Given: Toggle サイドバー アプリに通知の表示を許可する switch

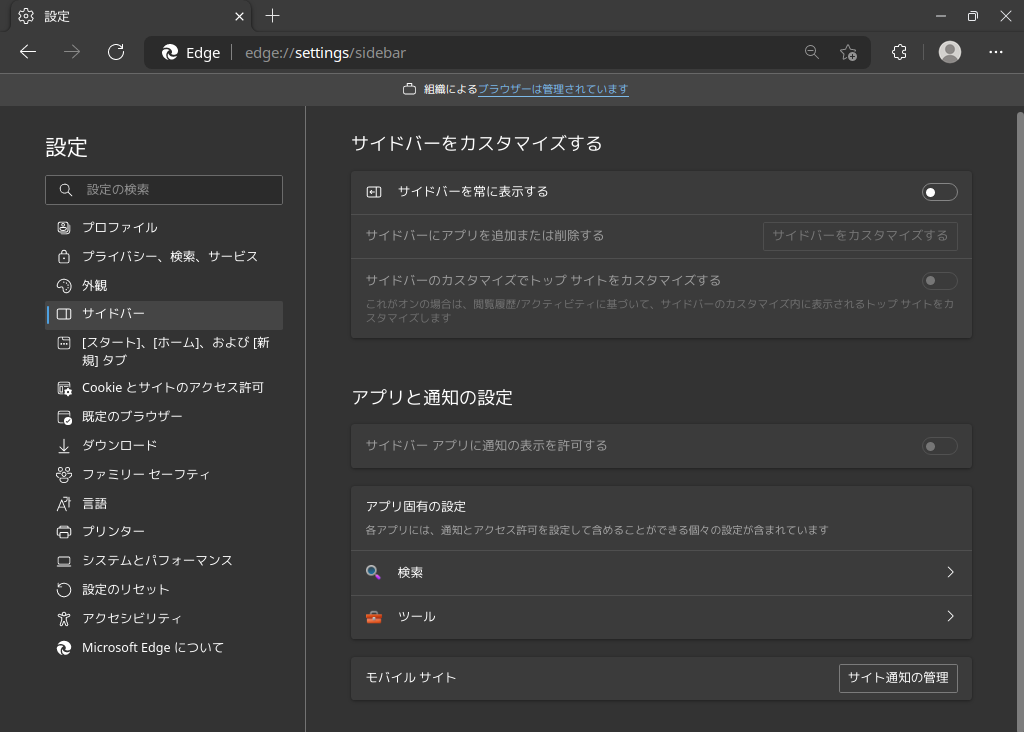Looking at the screenshot, I should [939, 446].
